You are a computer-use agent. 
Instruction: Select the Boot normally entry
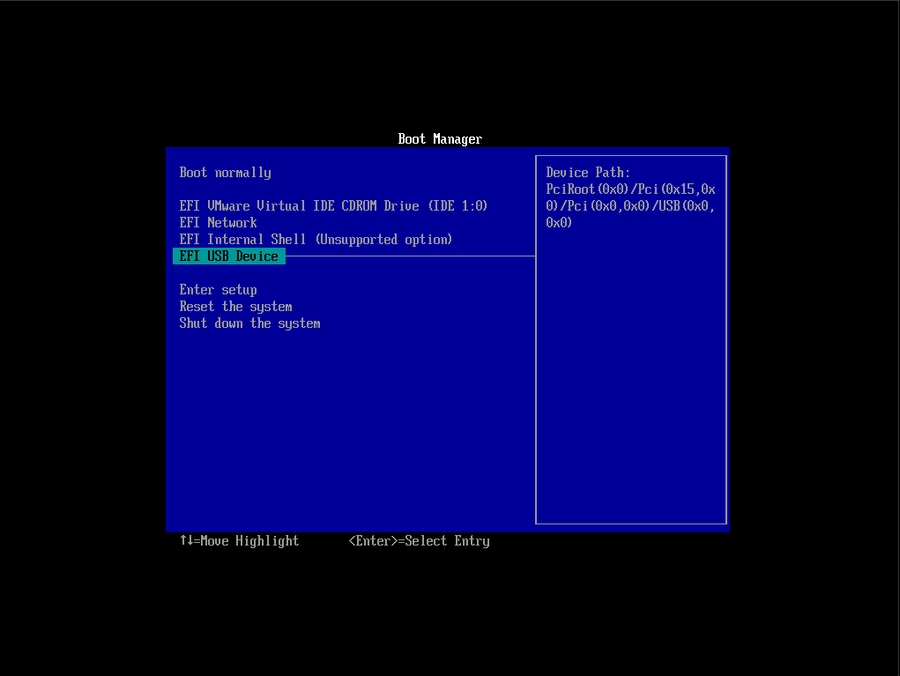click(225, 173)
